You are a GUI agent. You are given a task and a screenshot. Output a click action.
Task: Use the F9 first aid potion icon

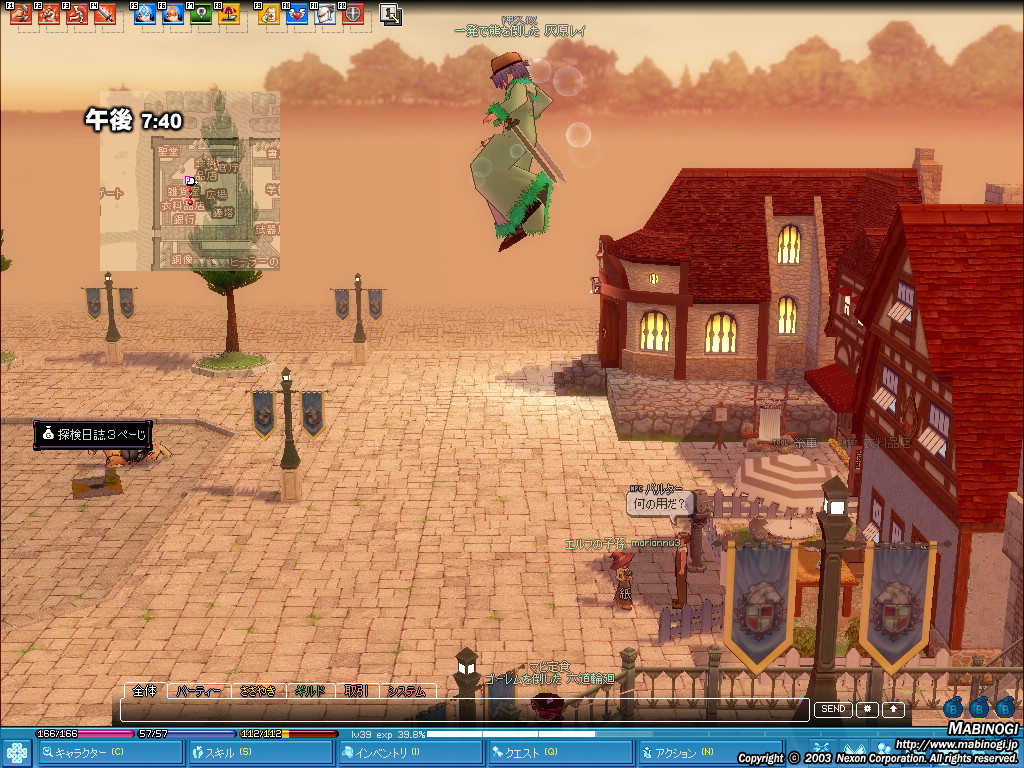pos(268,14)
